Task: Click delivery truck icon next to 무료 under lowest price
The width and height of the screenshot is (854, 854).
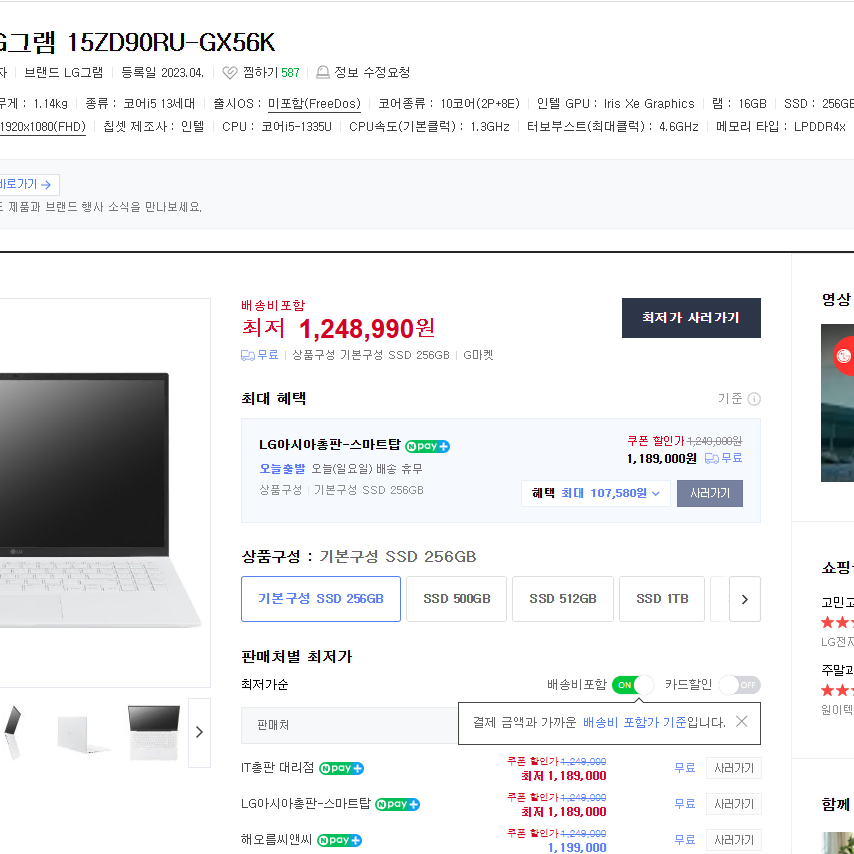Action: point(248,356)
